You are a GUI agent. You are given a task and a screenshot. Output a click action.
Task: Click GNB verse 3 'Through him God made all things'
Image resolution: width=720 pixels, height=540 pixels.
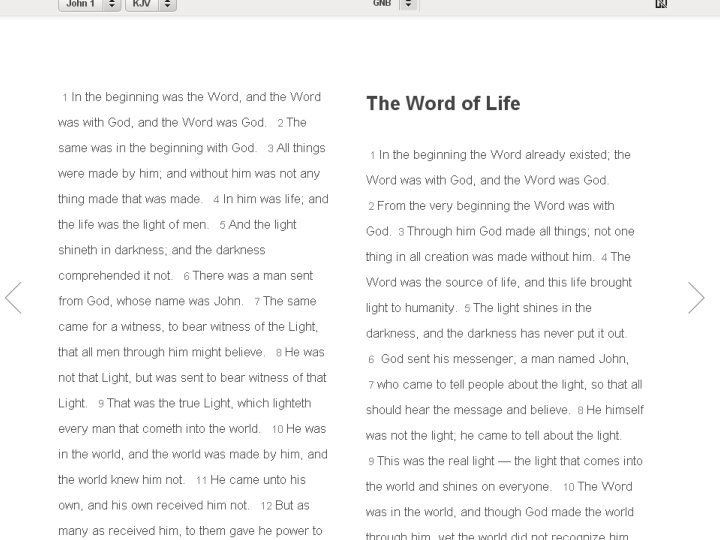point(497,231)
